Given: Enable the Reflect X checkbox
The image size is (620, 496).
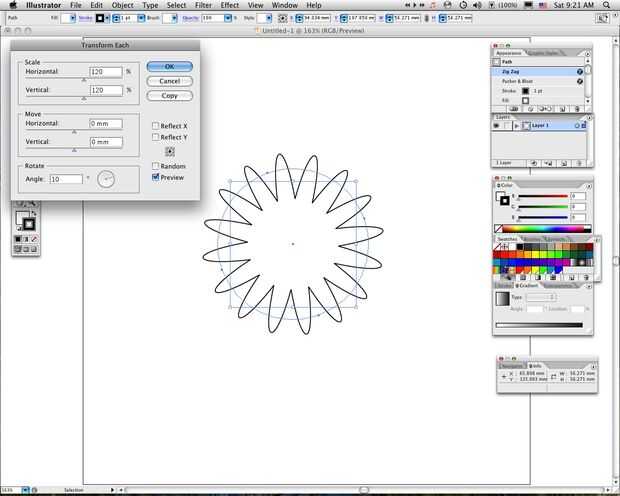Looking at the screenshot, I should point(155,126).
